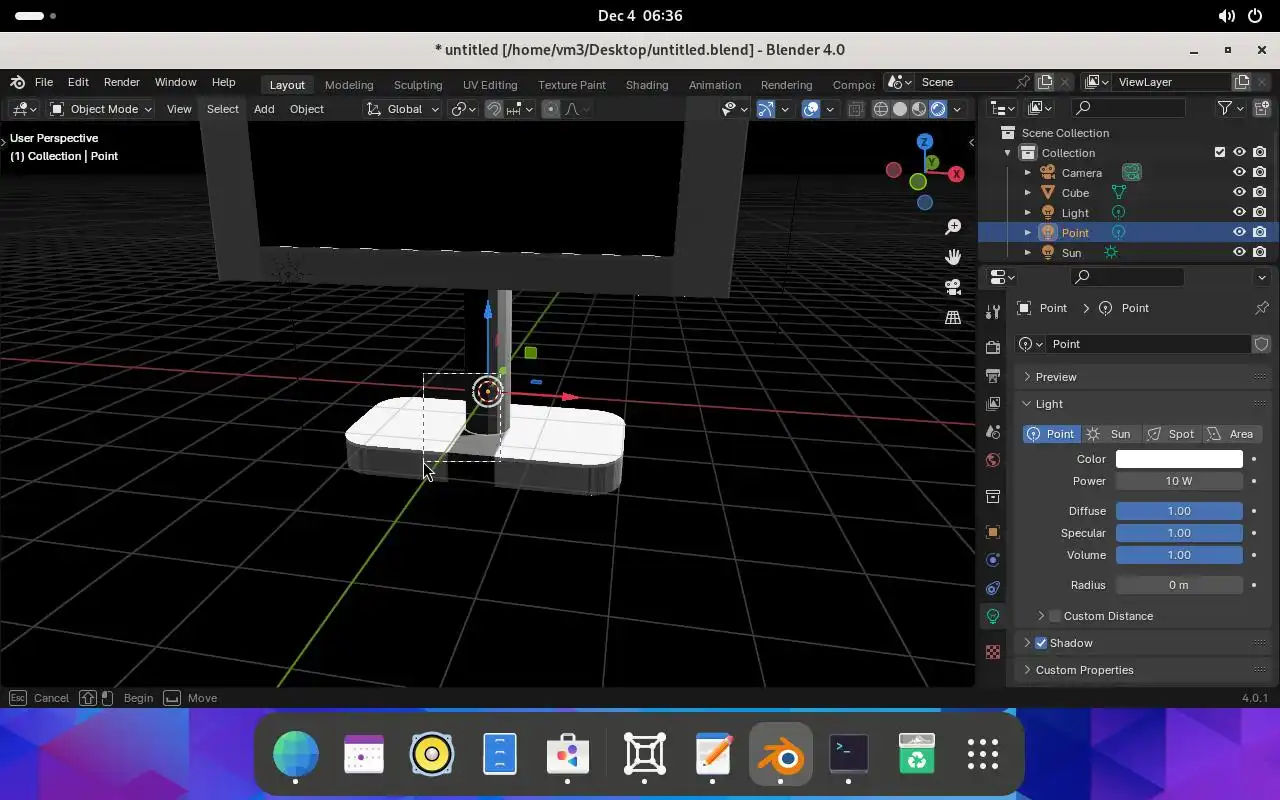Open the Light data properties tab
This screenshot has height=800, width=1280.
[993, 616]
